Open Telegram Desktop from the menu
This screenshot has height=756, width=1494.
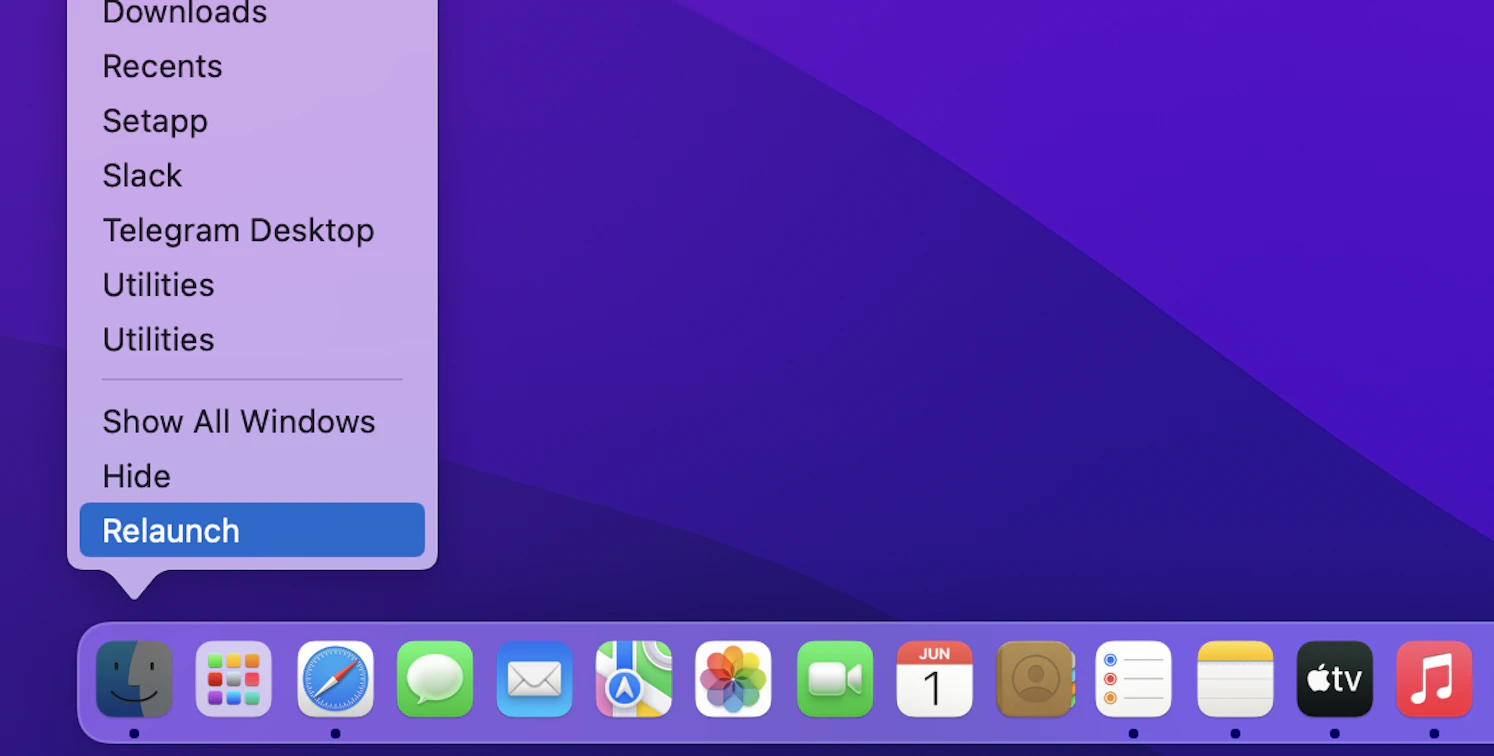238,230
